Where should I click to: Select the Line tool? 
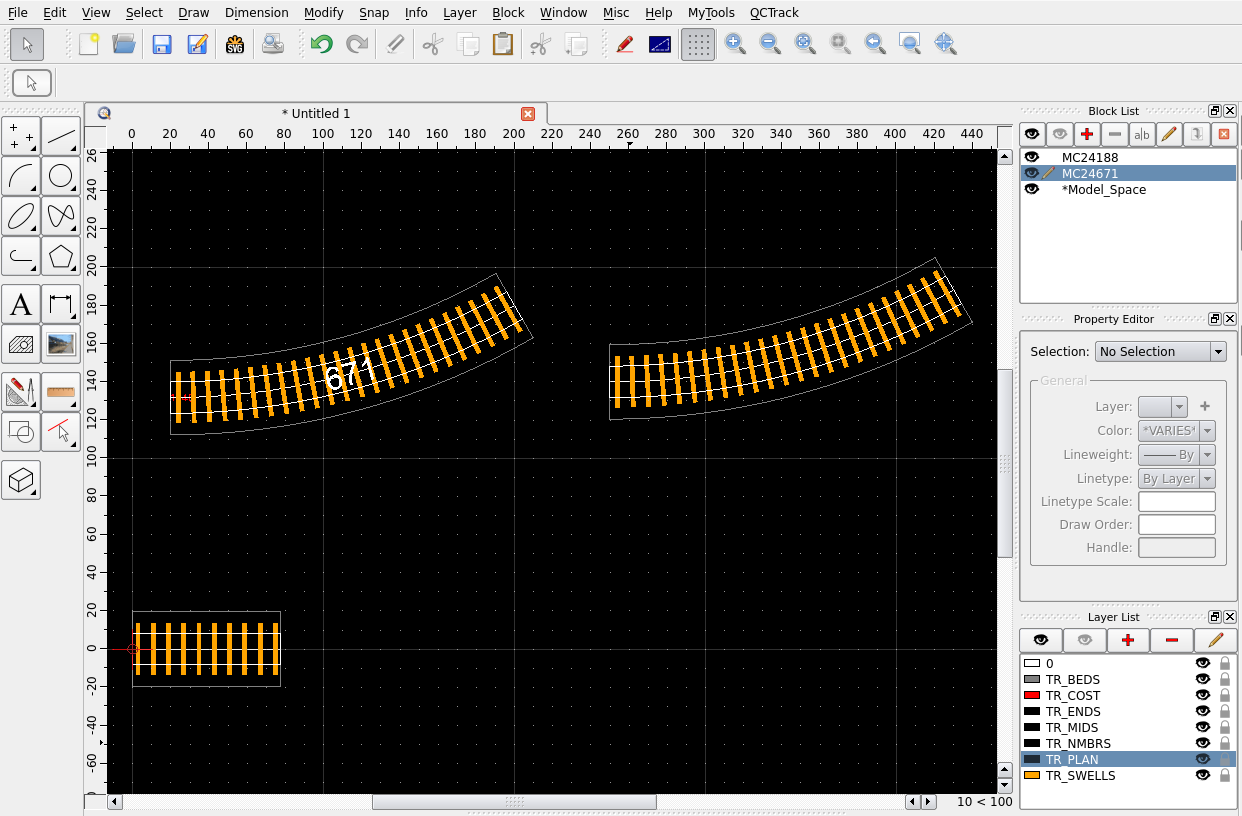[x=61, y=136]
